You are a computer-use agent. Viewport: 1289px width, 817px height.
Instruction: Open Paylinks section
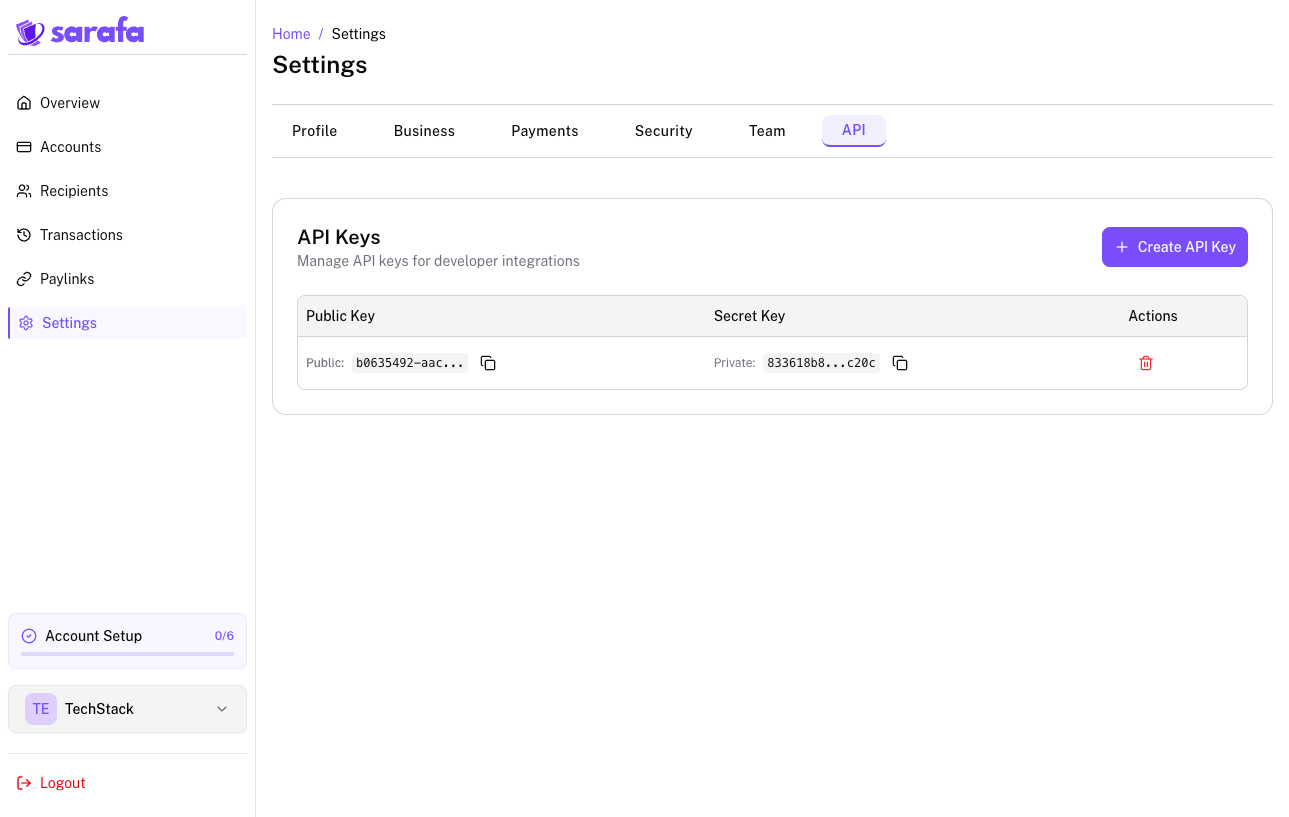click(127, 279)
